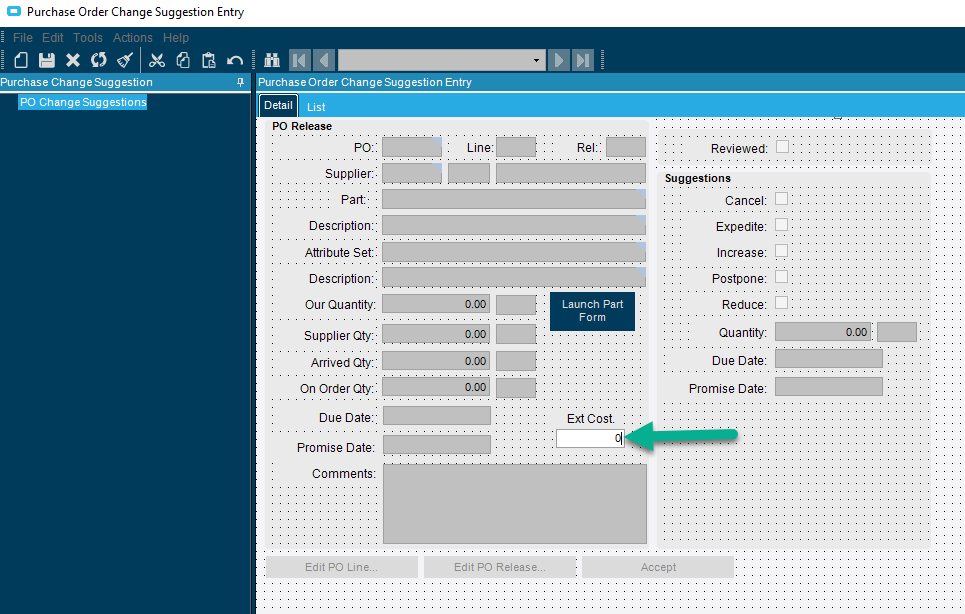Screen dimensions: 965x614
Task: Click the On Order Qty value field
Action: [x=436, y=387]
